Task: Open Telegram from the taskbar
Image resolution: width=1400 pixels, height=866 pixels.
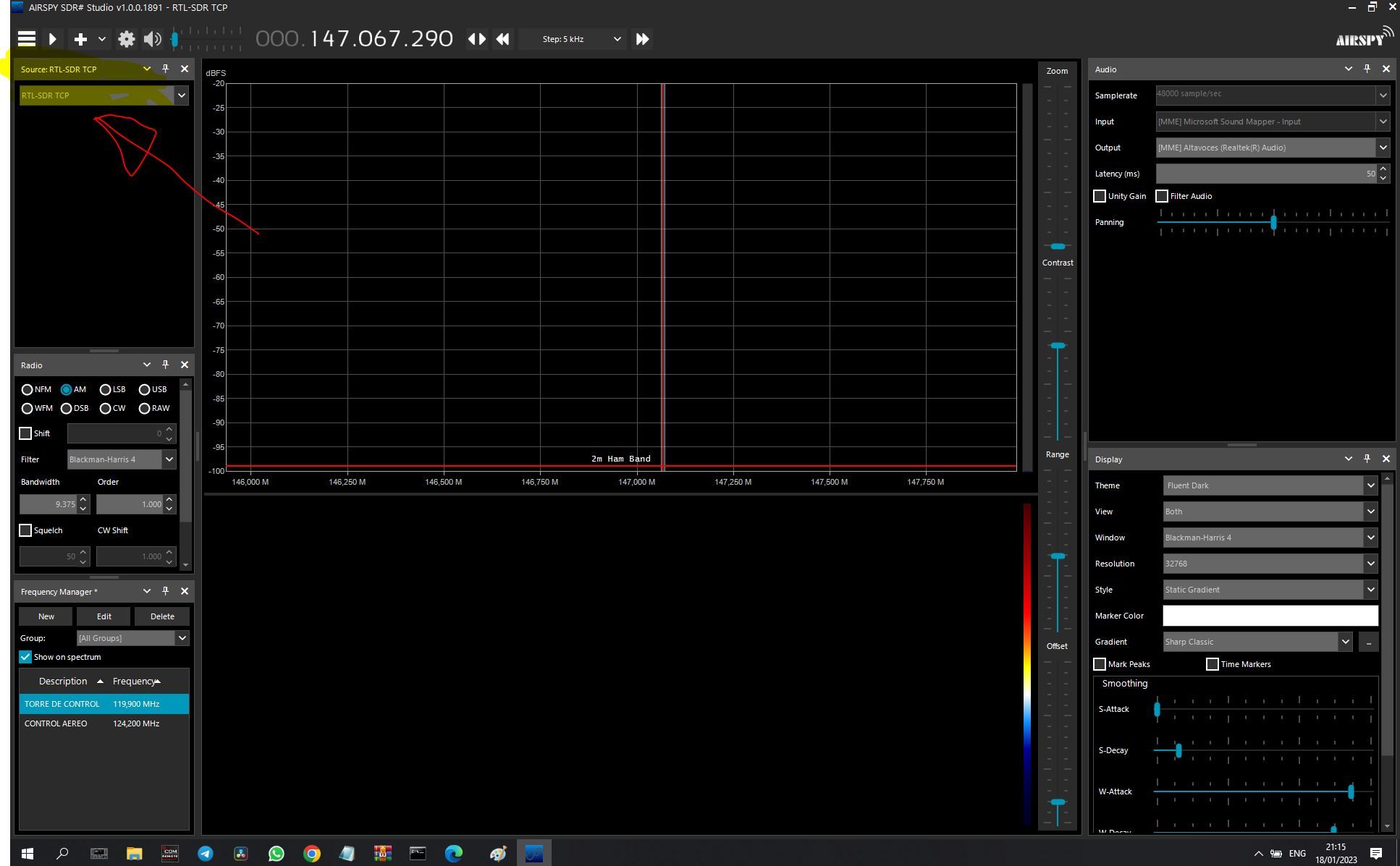Action: point(206,853)
